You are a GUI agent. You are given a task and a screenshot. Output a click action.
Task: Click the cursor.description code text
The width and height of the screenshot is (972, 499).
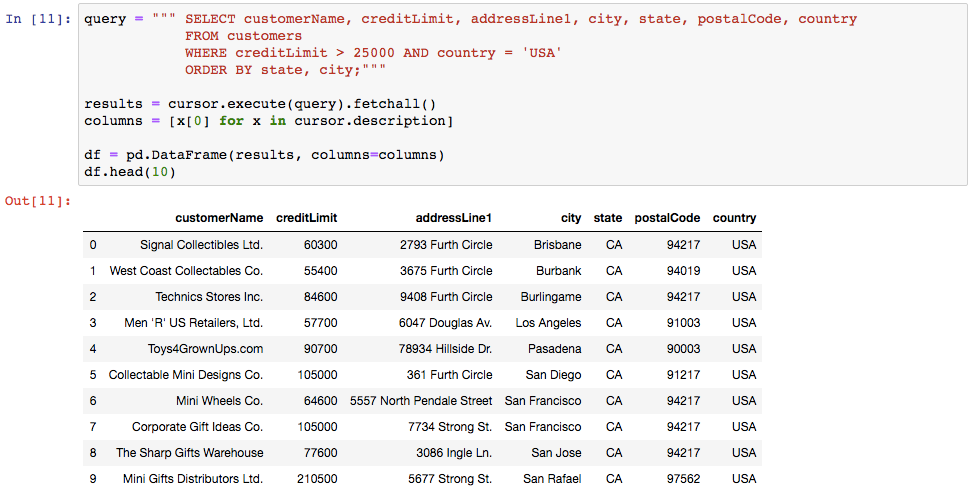click(370, 121)
